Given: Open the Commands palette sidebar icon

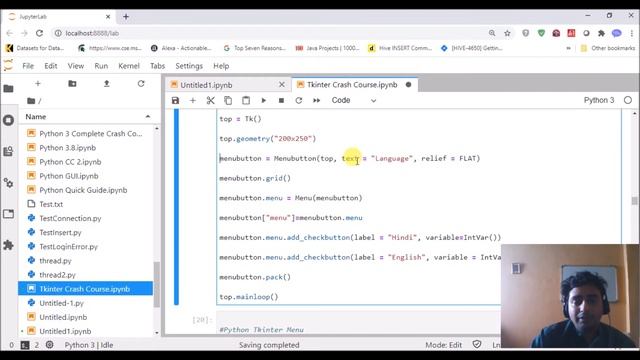Looking at the screenshot, I should [9, 151].
